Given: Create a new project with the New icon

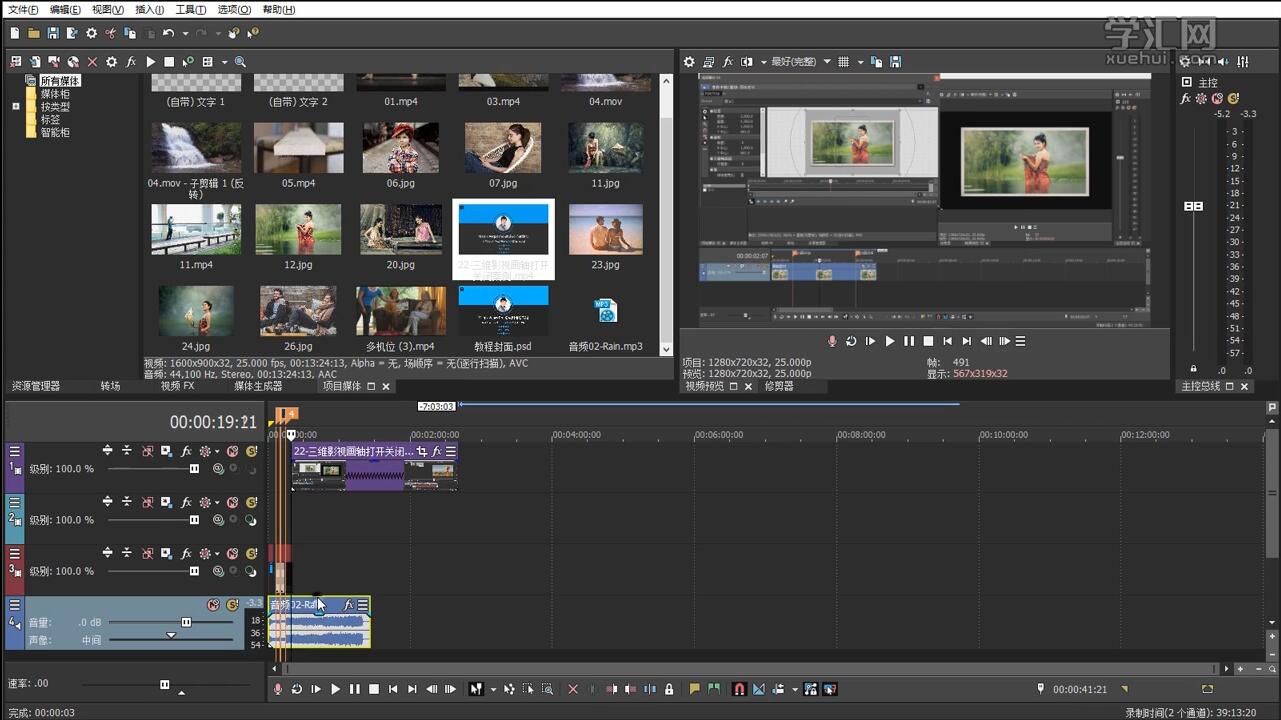Looking at the screenshot, I should click(14, 33).
